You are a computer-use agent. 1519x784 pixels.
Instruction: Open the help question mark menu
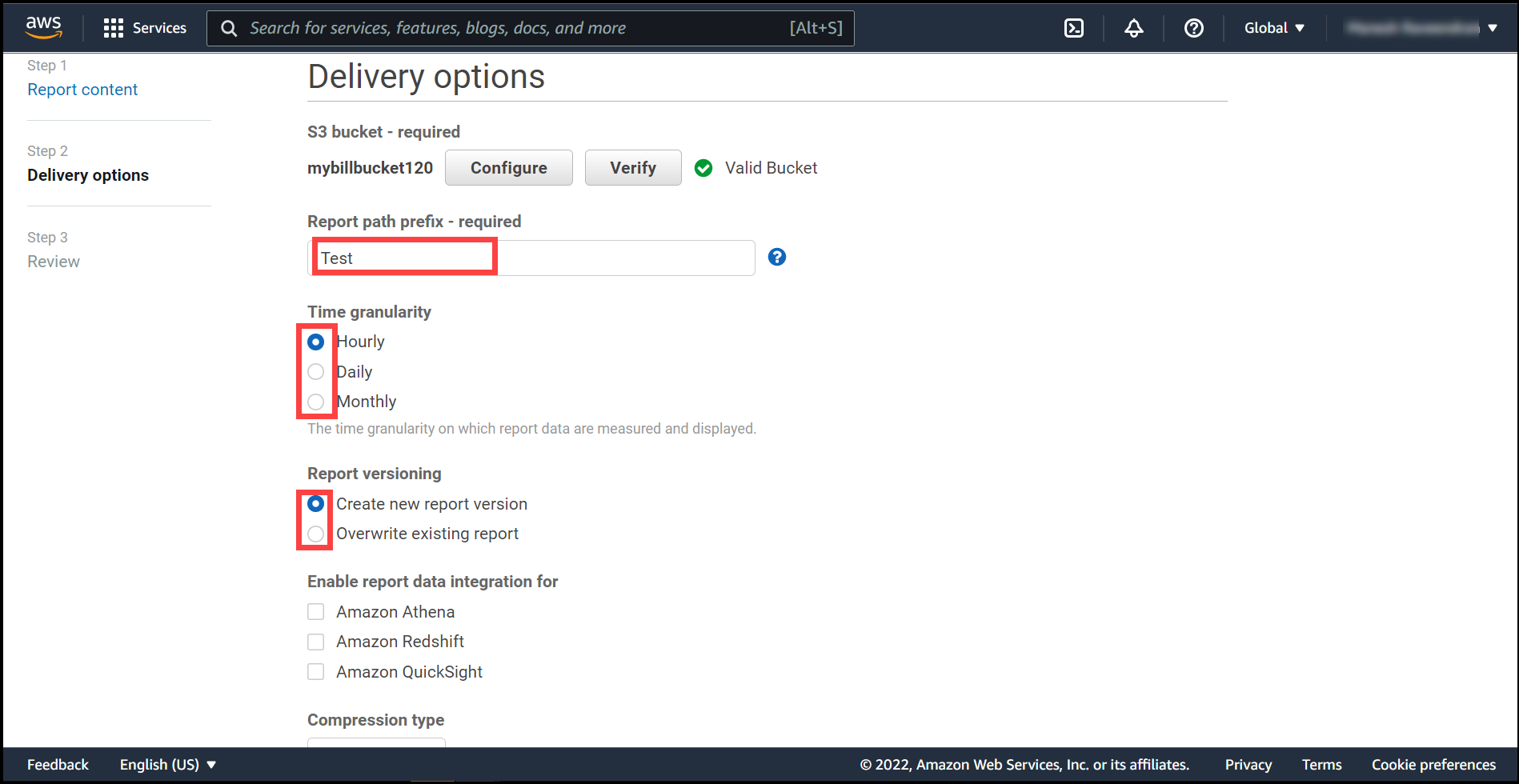tap(1193, 28)
